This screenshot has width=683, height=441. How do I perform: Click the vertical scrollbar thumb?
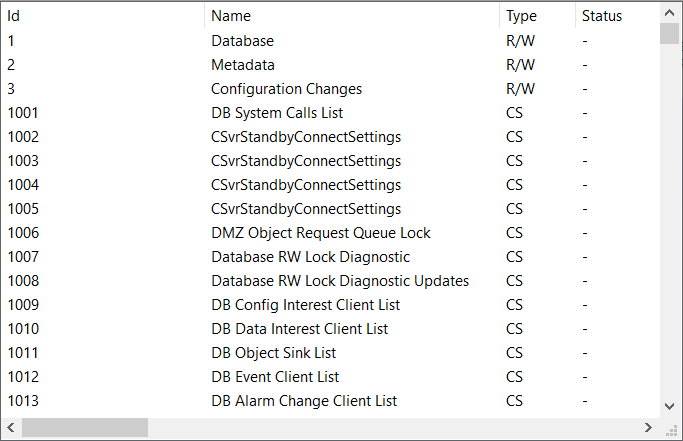pyautogui.click(x=670, y=33)
